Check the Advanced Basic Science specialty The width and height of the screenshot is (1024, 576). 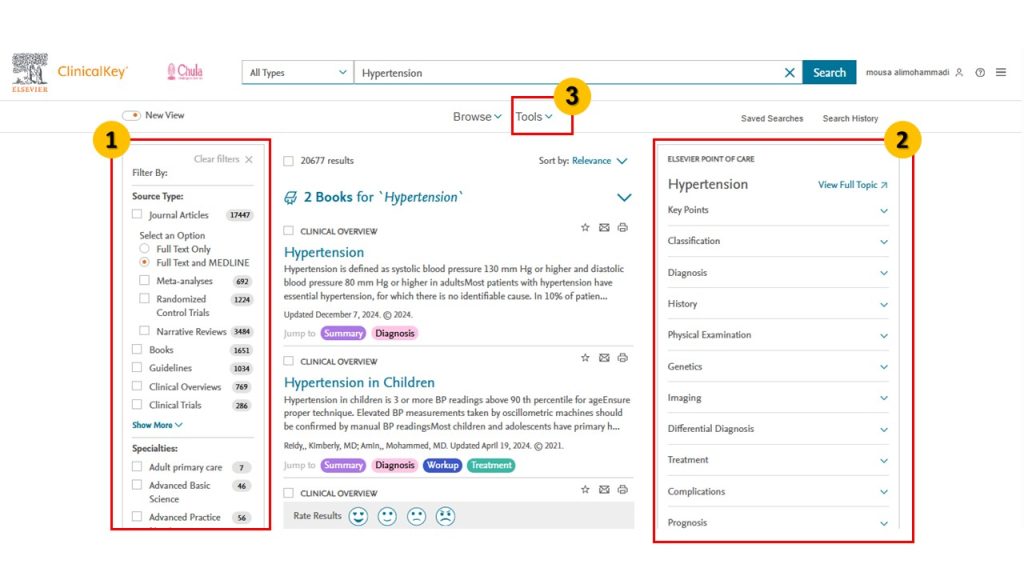pos(136,485)
